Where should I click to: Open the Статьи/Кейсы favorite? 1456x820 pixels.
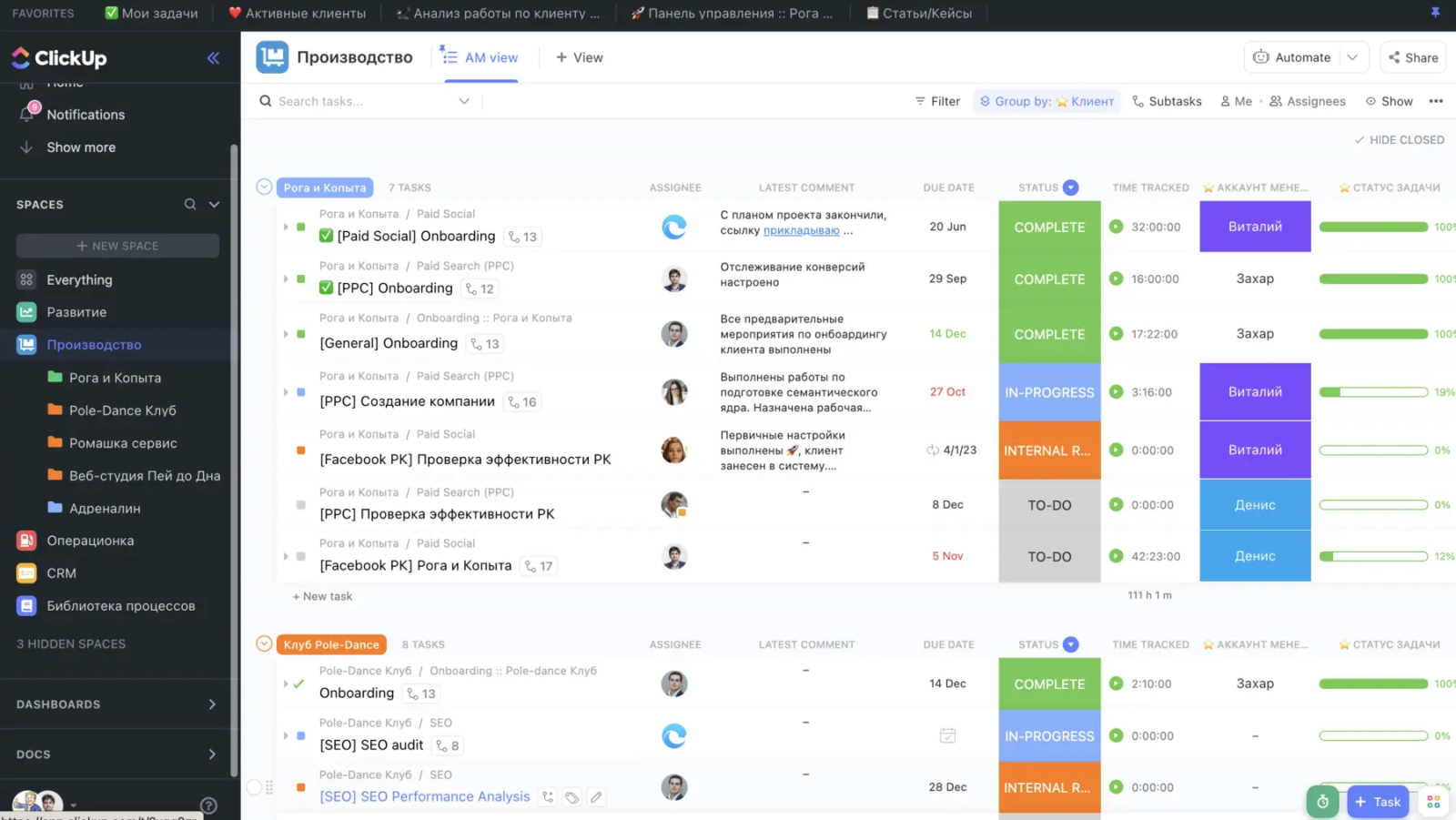919,13
